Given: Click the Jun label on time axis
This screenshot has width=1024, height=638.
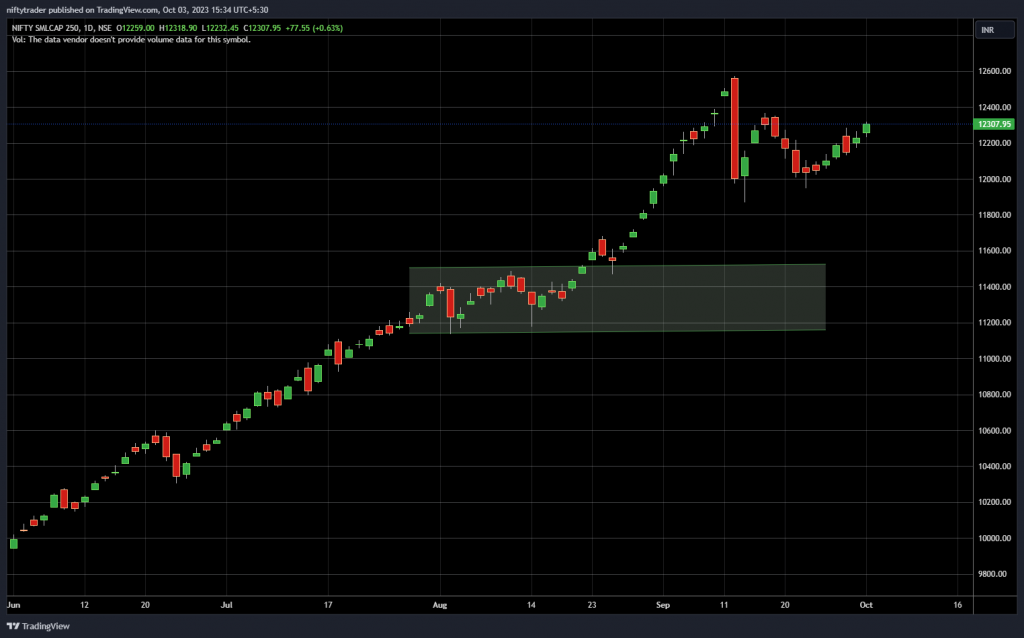Looking at the screenshot, I should coord(13,605).
